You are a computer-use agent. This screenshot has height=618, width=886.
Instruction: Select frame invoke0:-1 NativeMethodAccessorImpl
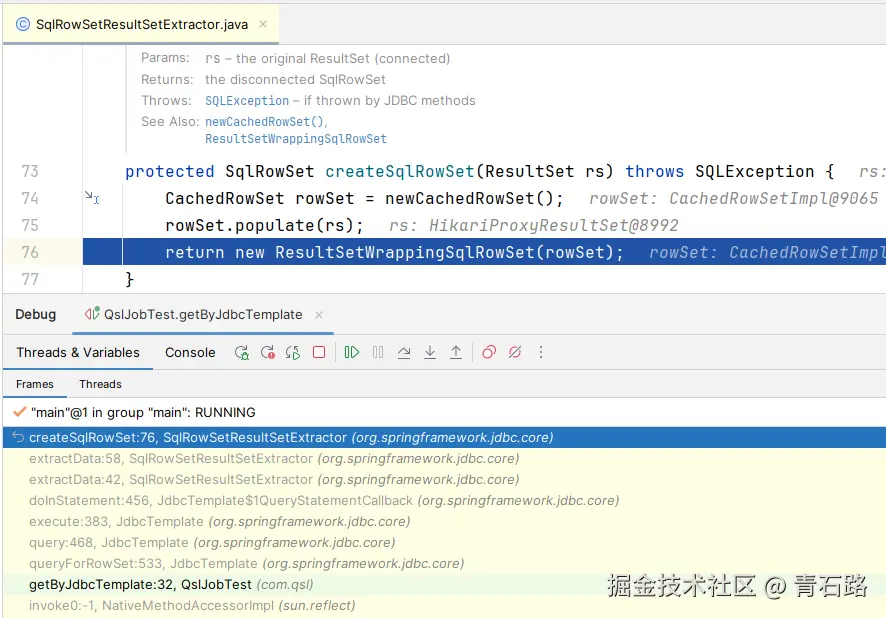point(444,606)
